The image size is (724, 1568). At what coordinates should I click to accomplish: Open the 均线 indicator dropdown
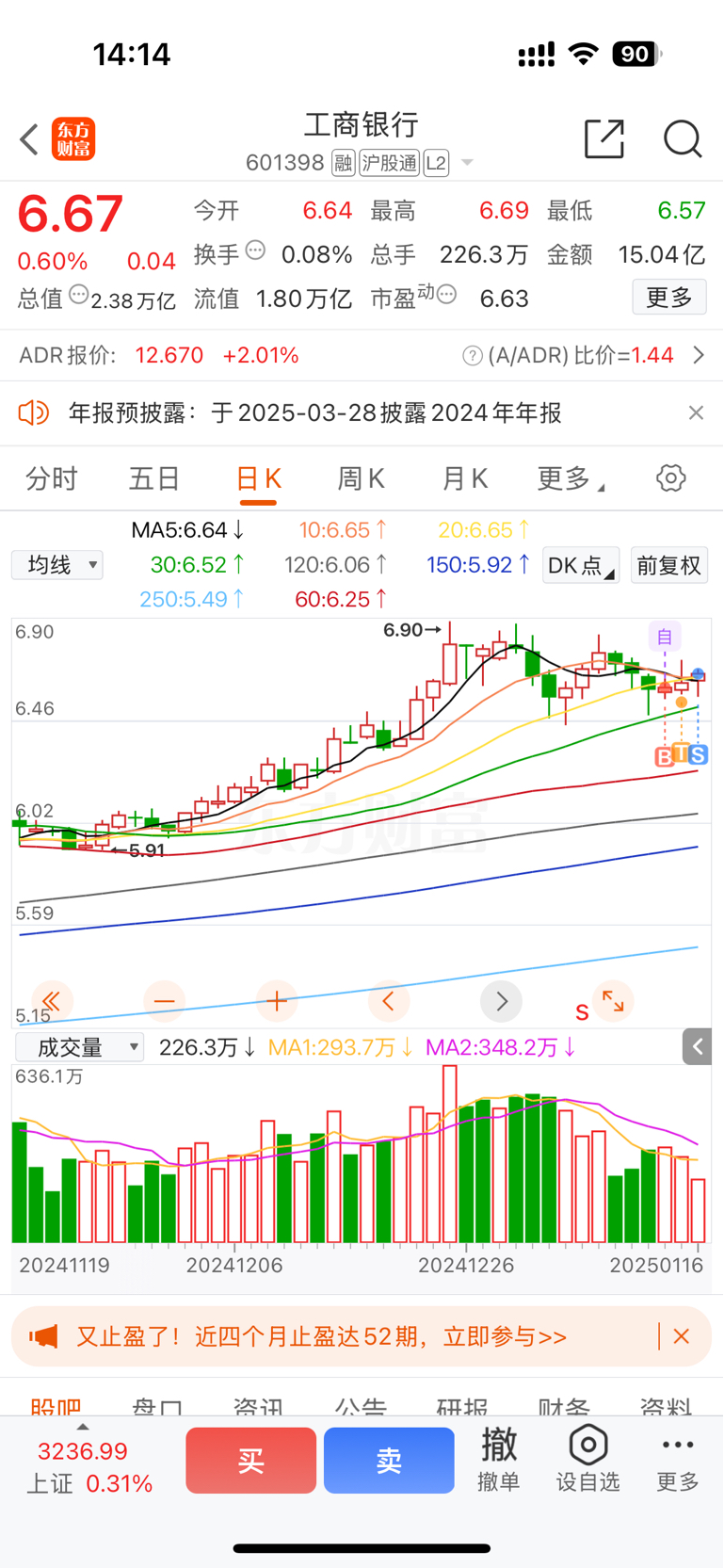[57, 565]
